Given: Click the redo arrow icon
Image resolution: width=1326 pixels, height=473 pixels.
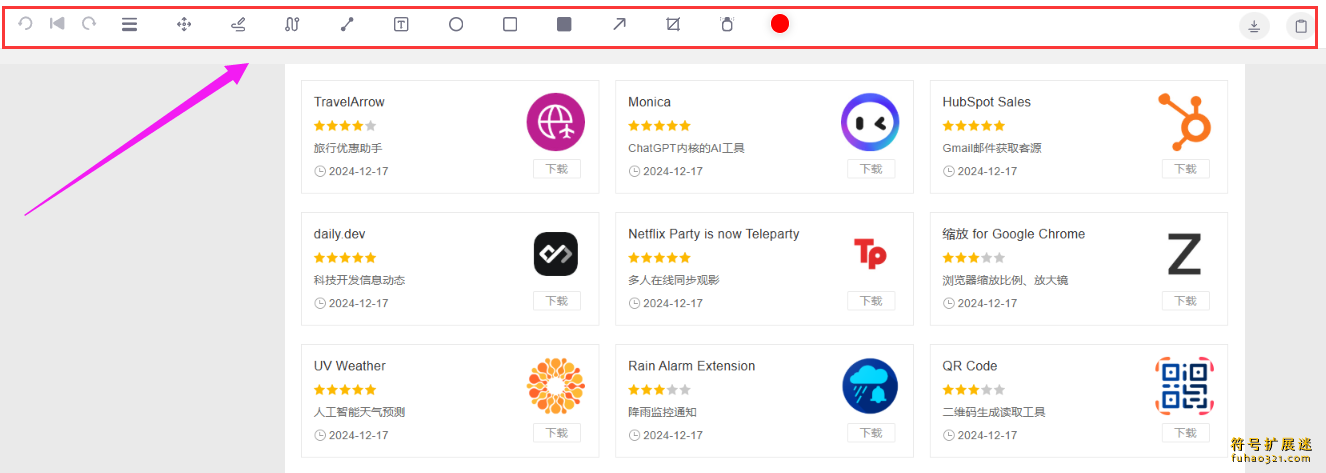Looking at the screenshot, I should click(x=89, y=23).
